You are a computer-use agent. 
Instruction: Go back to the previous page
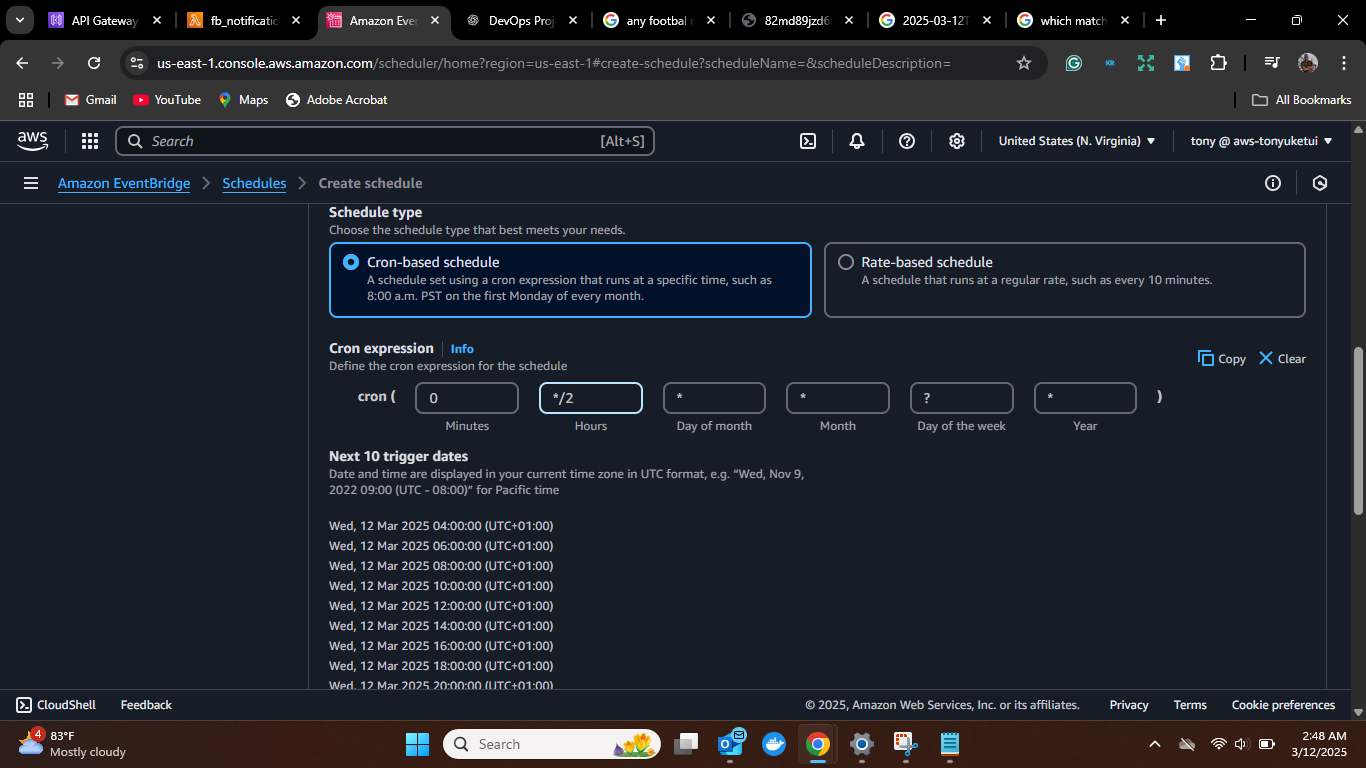pos(23,63)
